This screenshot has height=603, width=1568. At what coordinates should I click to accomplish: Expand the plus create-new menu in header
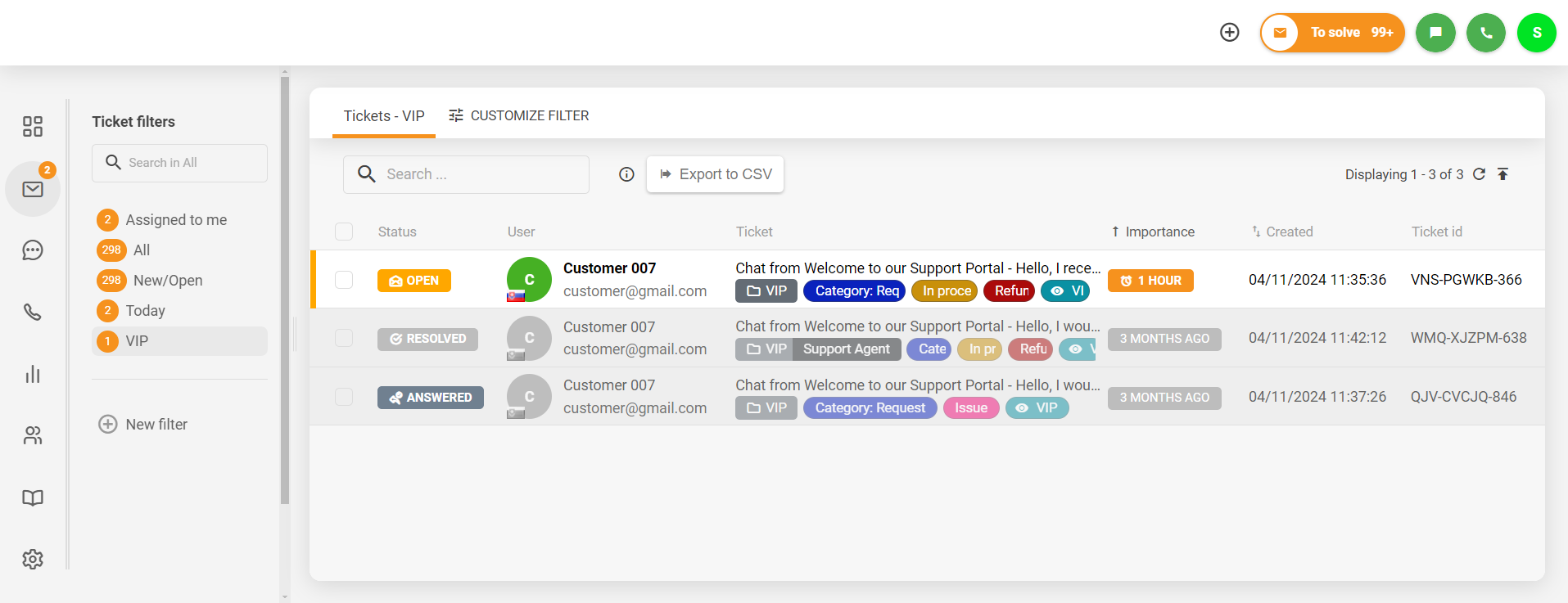[x=1229, y=33]
